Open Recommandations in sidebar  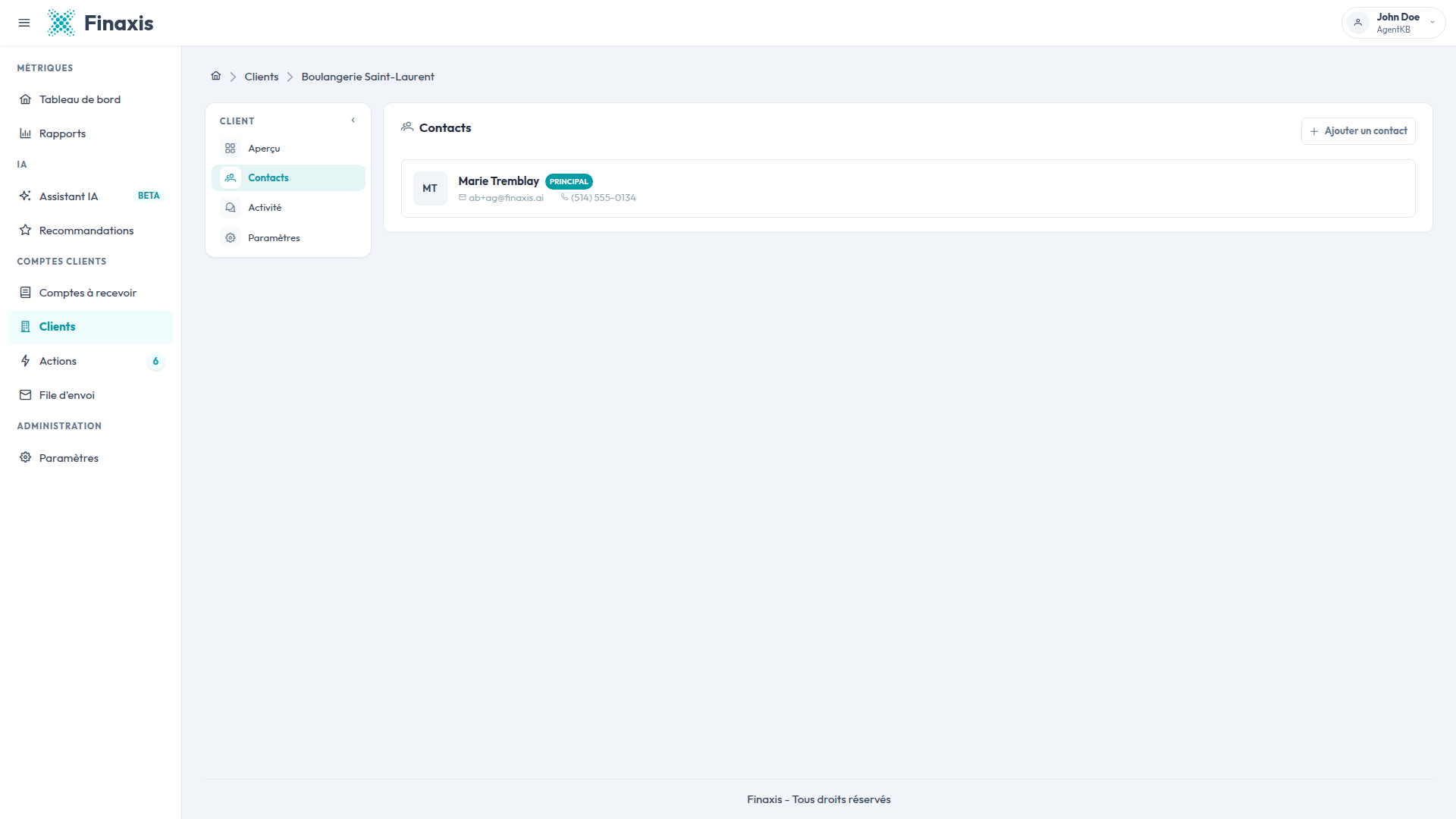point(90,230)
